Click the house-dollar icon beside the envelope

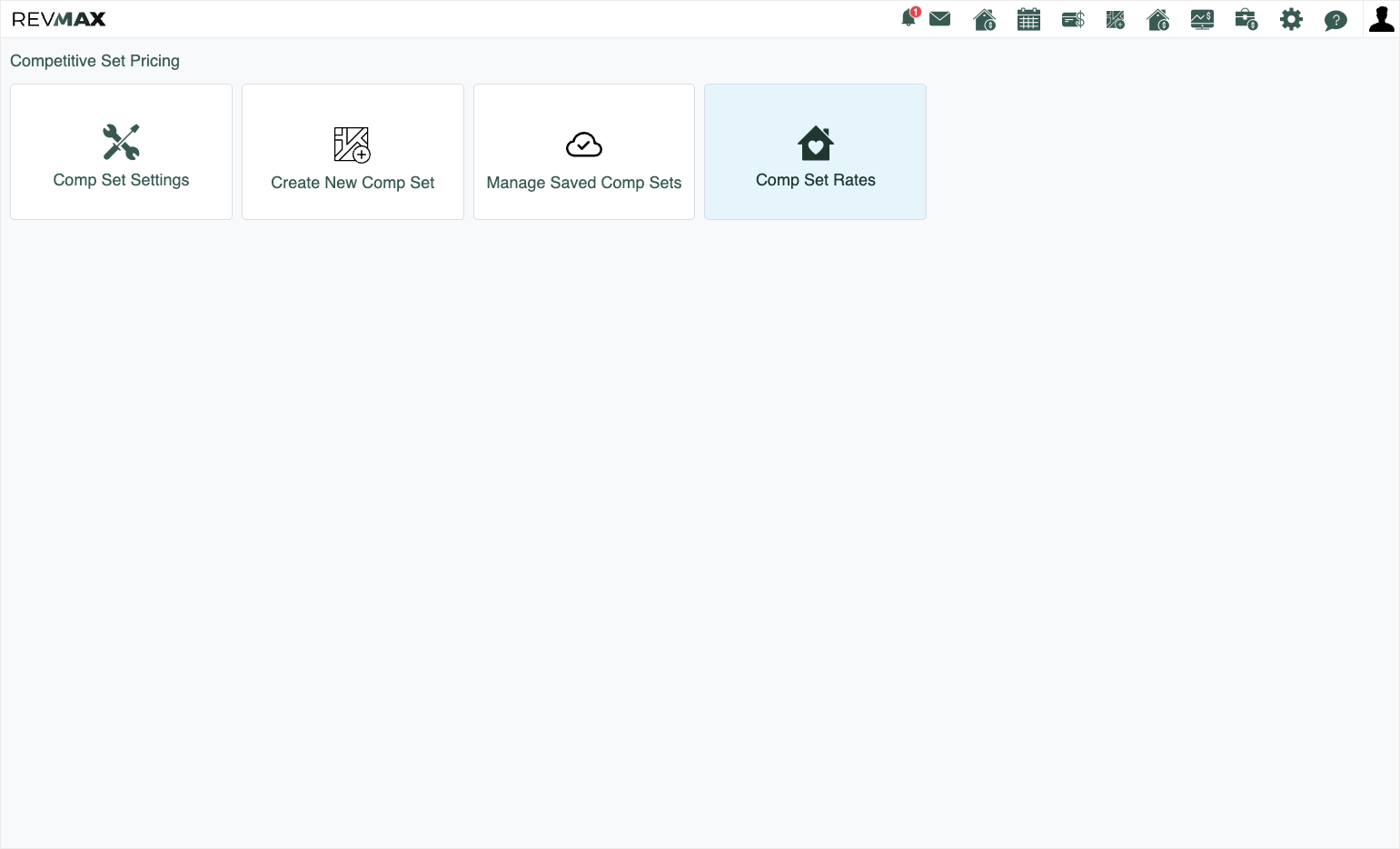coord(985,19)
